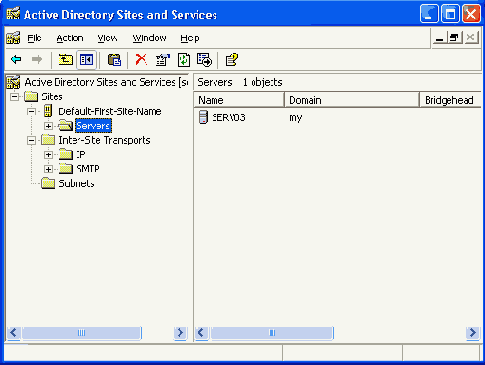The width and height of the screenshot is (485, 365).
Task: Click the Subnets folder icon
Action: coord(48,183)
